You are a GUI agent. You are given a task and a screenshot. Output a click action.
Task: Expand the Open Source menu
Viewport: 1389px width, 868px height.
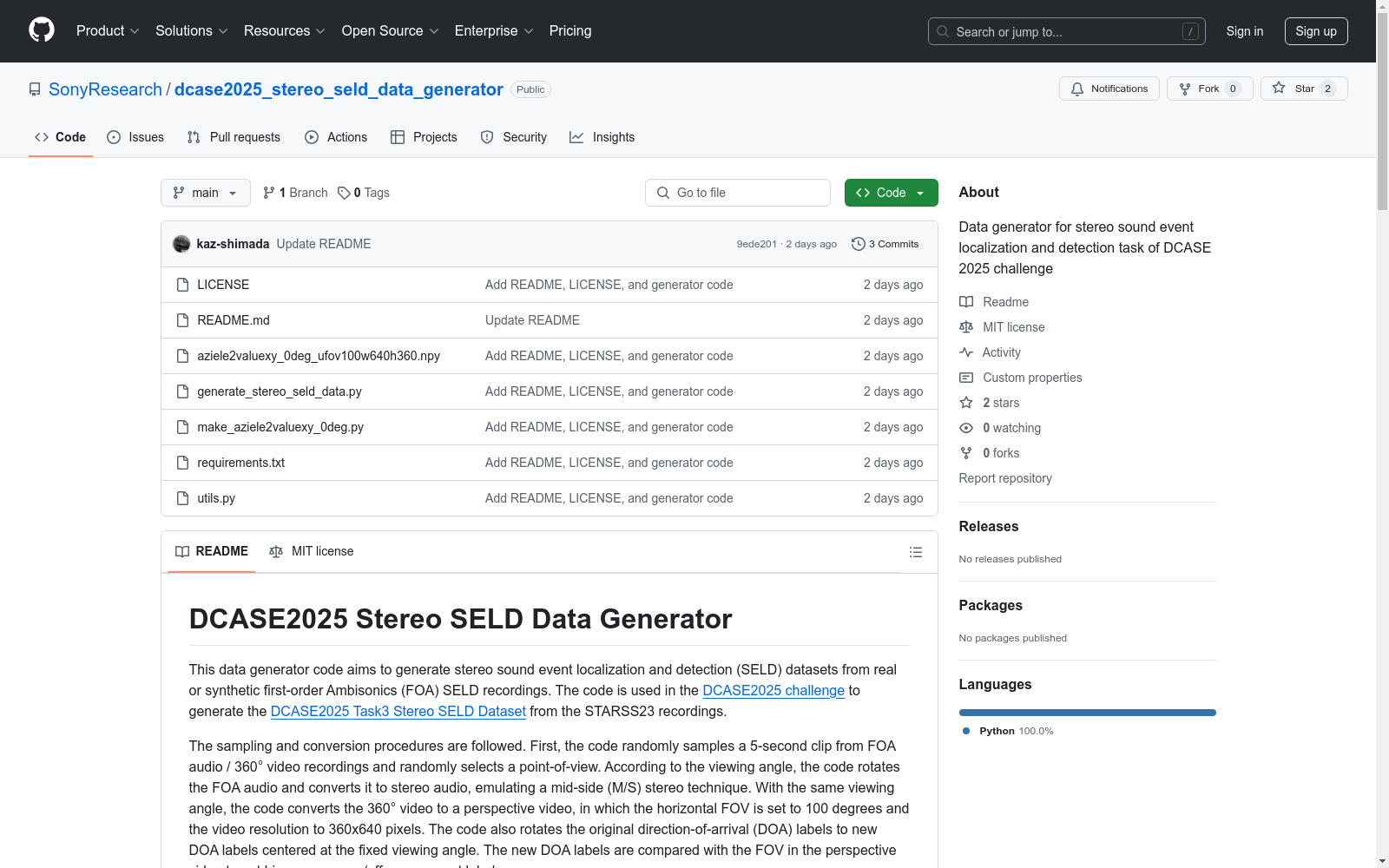click(x=391, y=31)
